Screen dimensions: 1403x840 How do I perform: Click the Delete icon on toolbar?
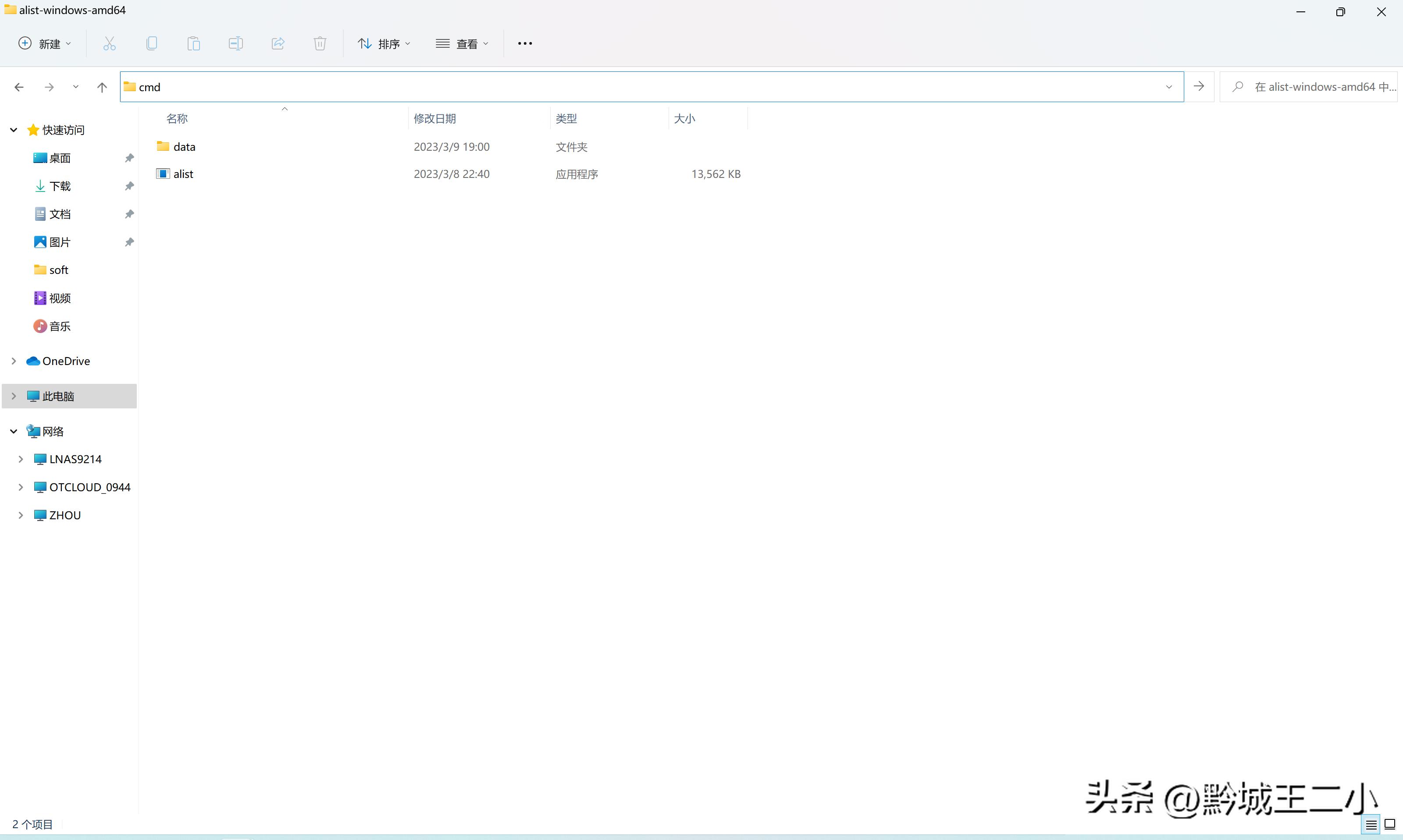tap(319, 43)
